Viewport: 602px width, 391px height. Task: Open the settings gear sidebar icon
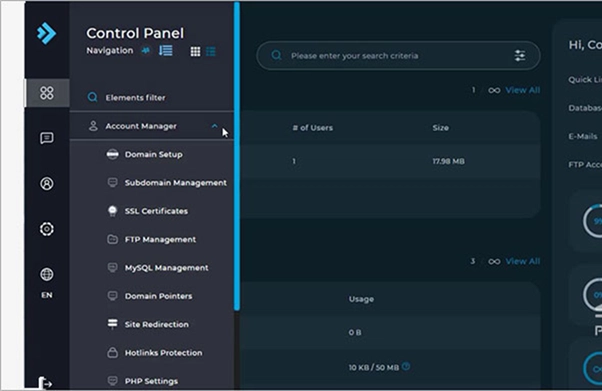coord(47,229)
